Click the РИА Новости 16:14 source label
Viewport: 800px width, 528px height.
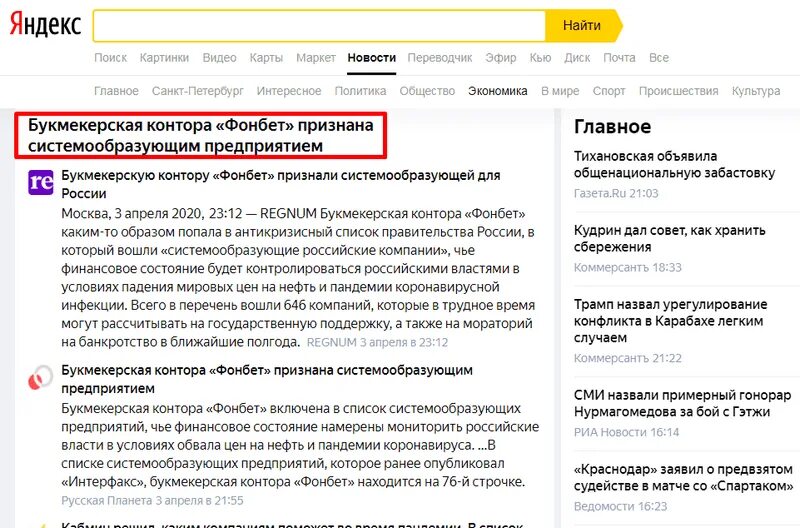[627, 432]
